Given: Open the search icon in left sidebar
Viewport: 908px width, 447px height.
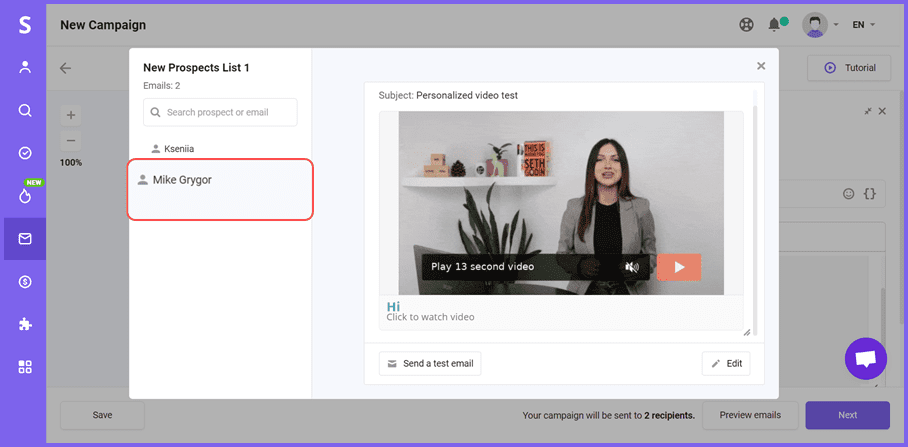Looking at the screenshot, I should 25,111.
